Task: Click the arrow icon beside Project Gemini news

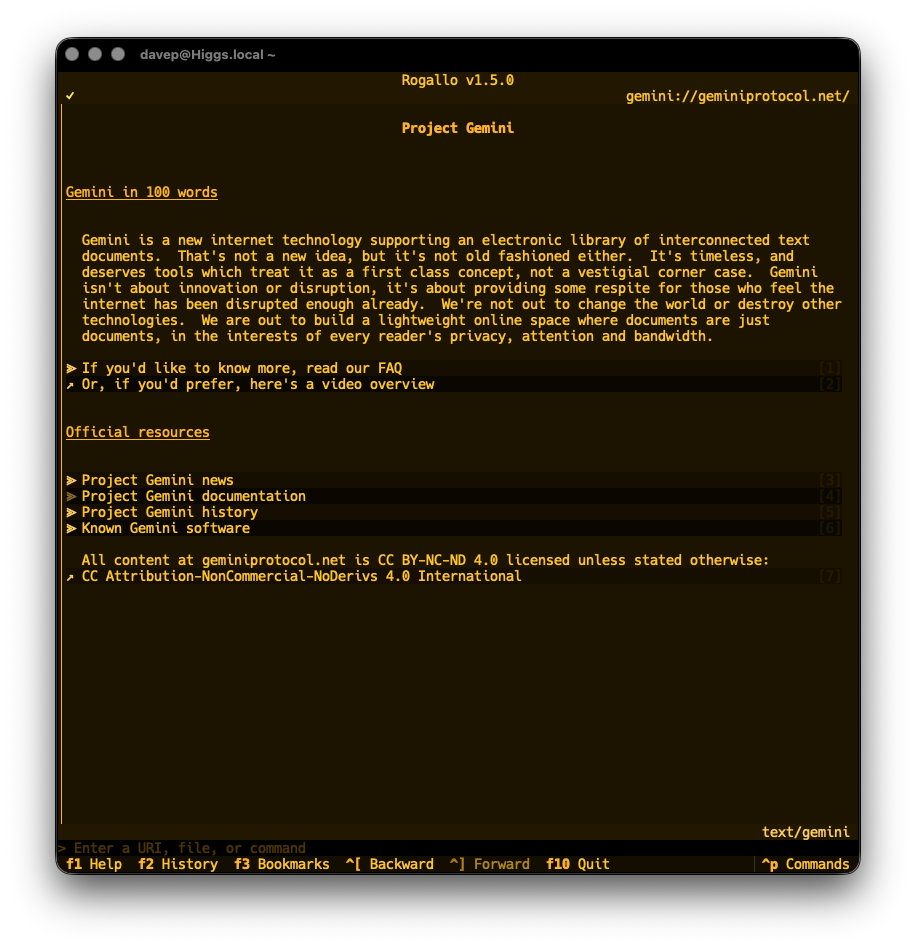Action: [x=71, y=480]
